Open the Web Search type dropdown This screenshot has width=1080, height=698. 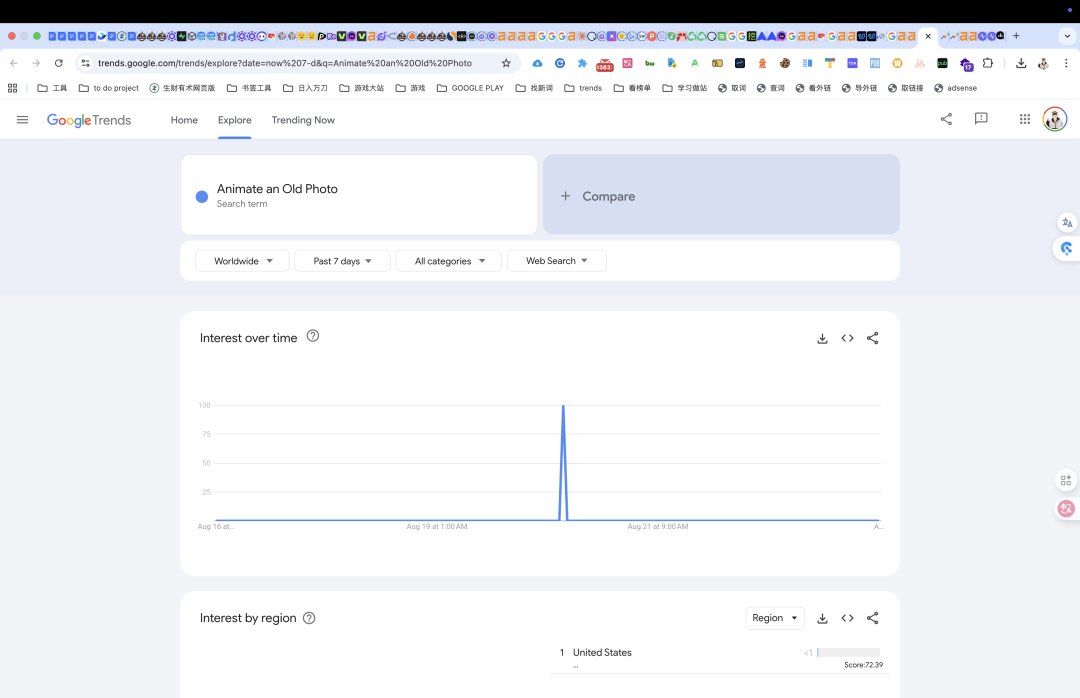pyautogui.click(x=557, y=260)
